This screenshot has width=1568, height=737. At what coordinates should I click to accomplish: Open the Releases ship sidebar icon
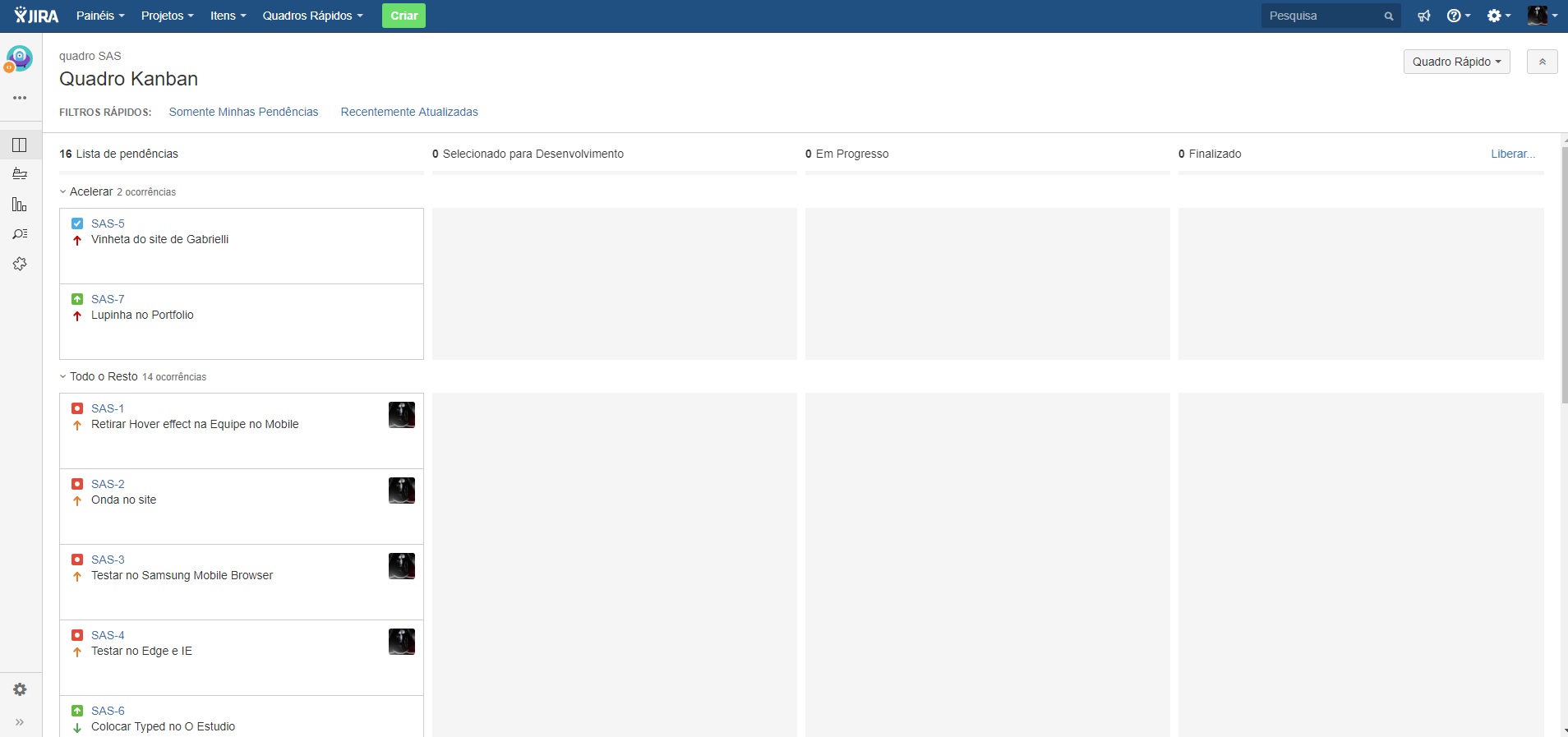click(20, 174)
